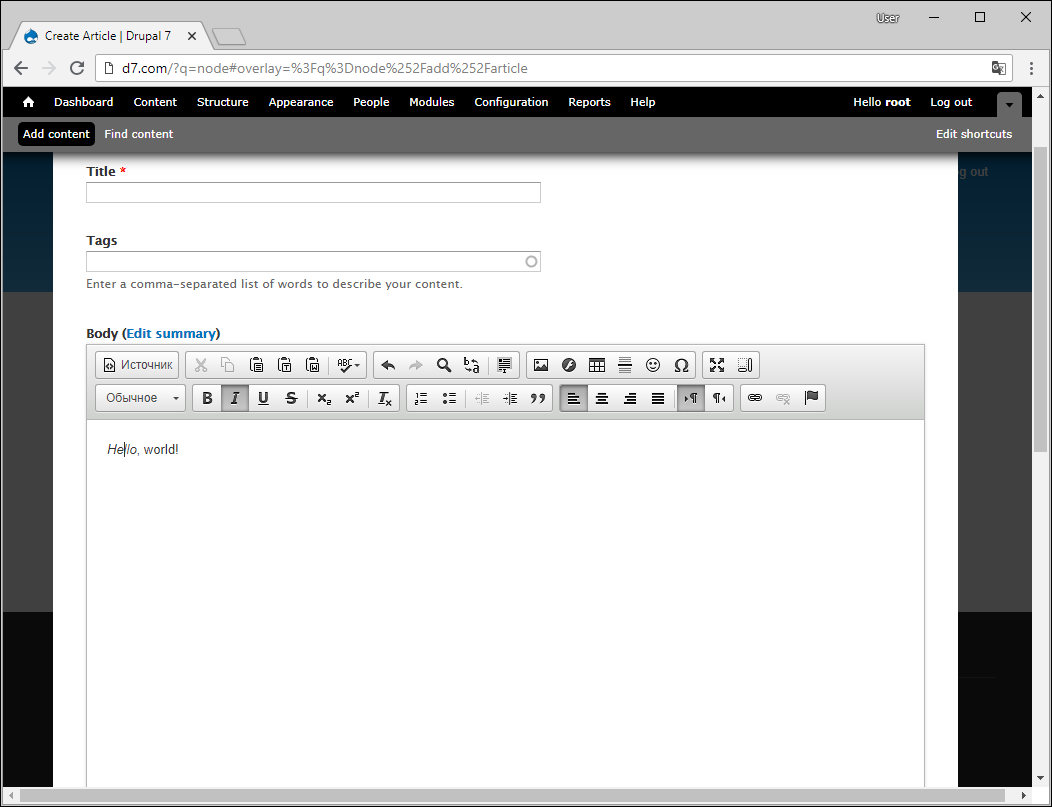The height and width of the screenshot is (807, 1052).
Task: Insert a block quote
Action: pos(538,398)
